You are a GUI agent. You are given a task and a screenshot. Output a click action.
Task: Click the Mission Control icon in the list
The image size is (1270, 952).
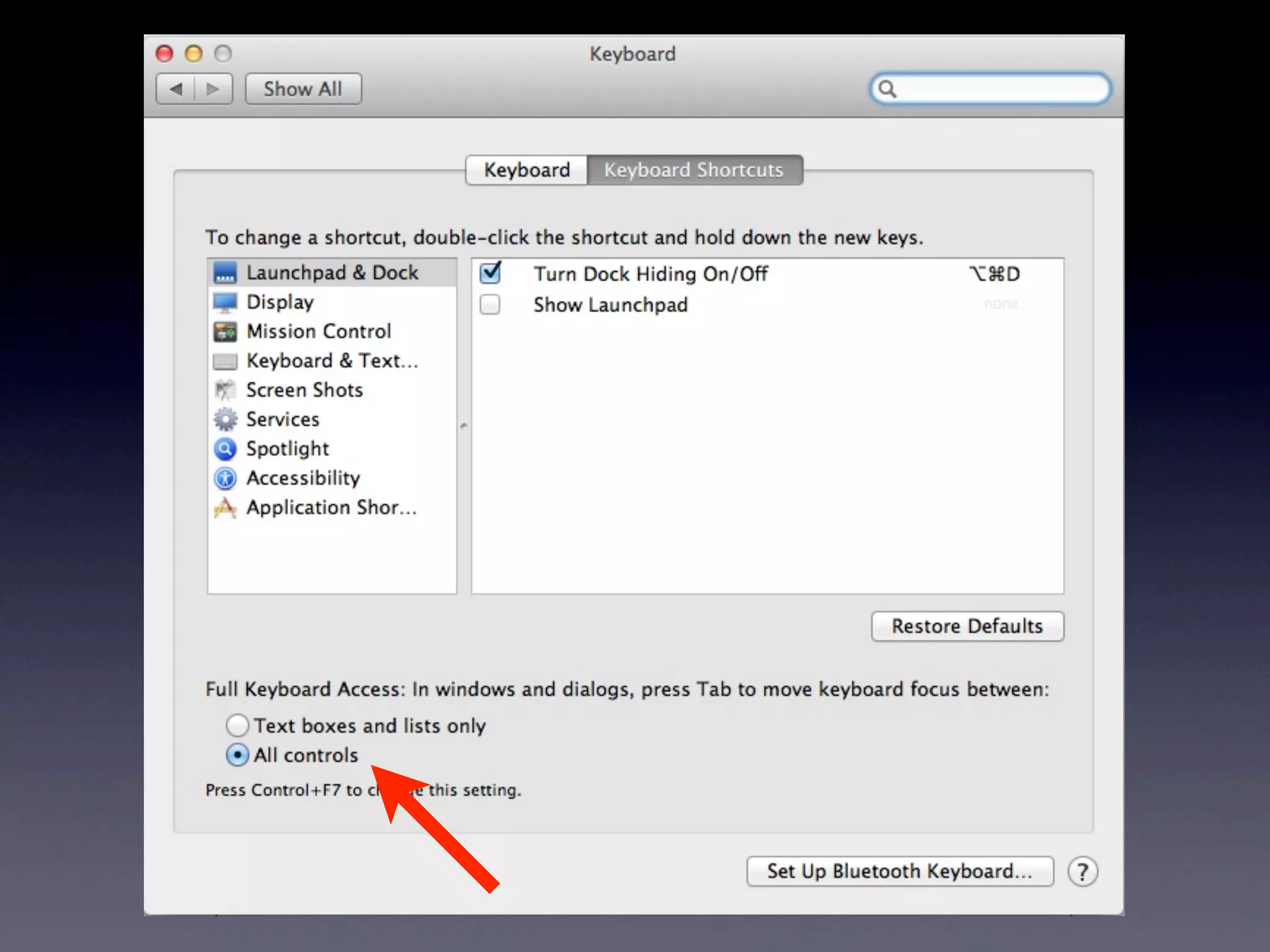(x=225, y=332)
